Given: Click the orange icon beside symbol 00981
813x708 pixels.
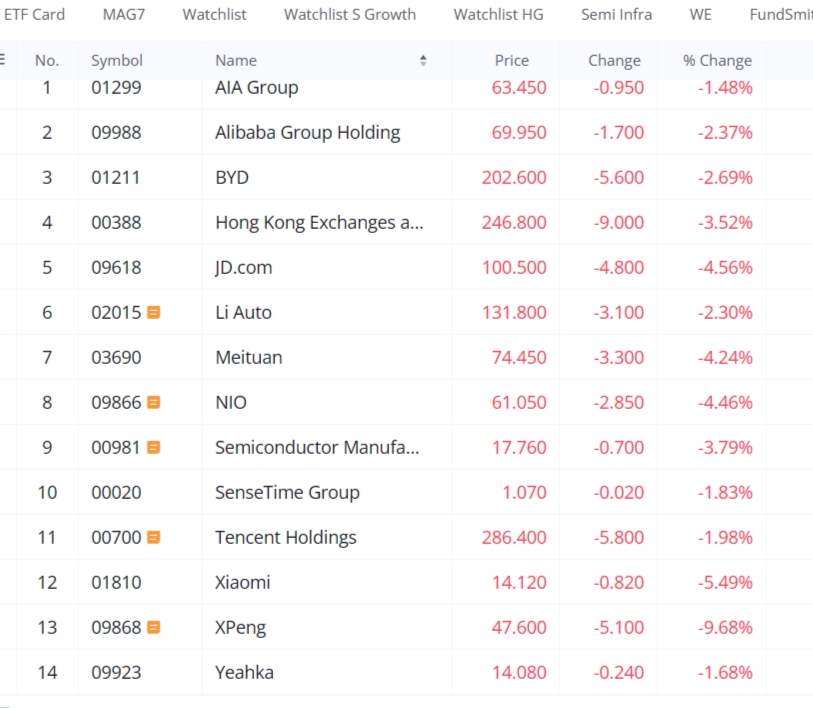Looking at the screenshot, I should point(154,447).
